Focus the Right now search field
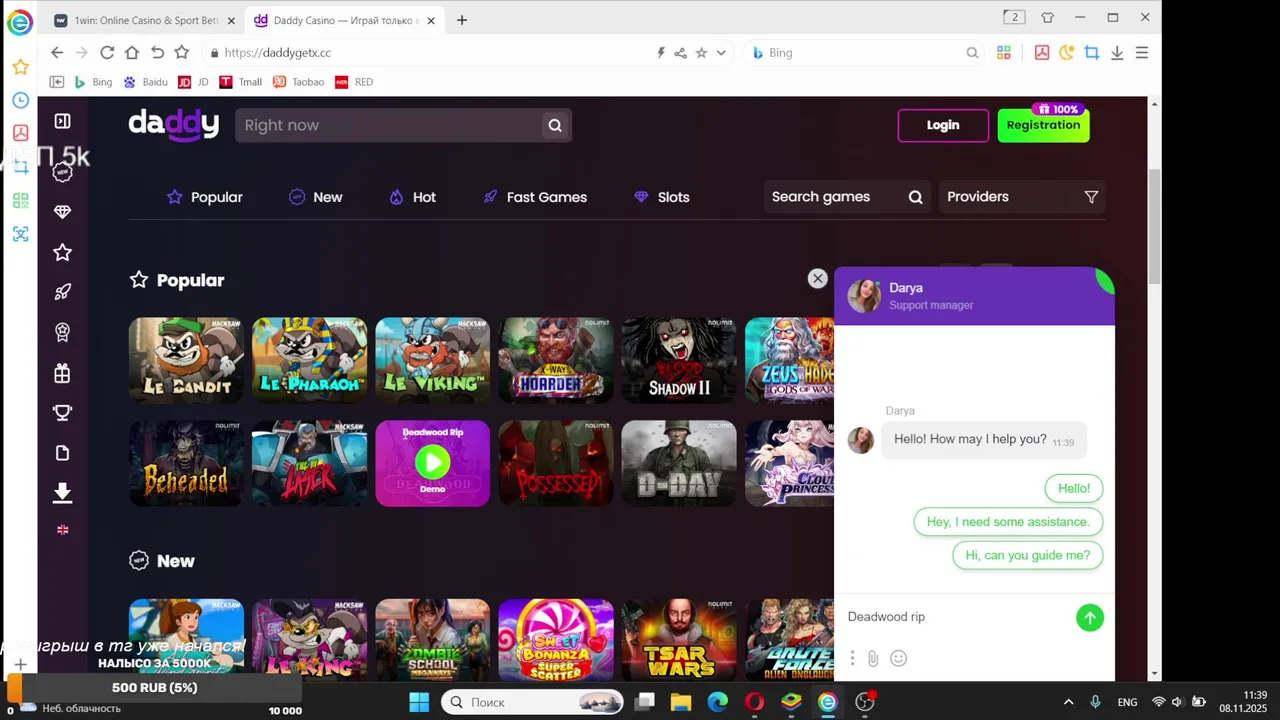 tap(390, 125)
